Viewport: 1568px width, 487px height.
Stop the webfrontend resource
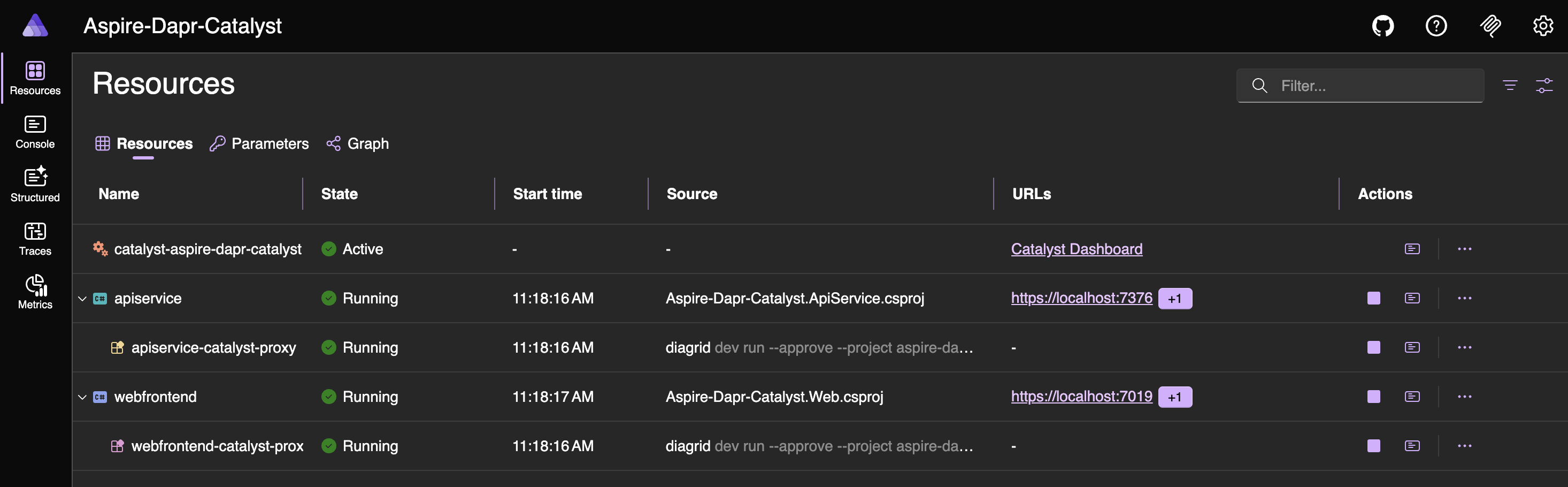[x=1373, y=397]
